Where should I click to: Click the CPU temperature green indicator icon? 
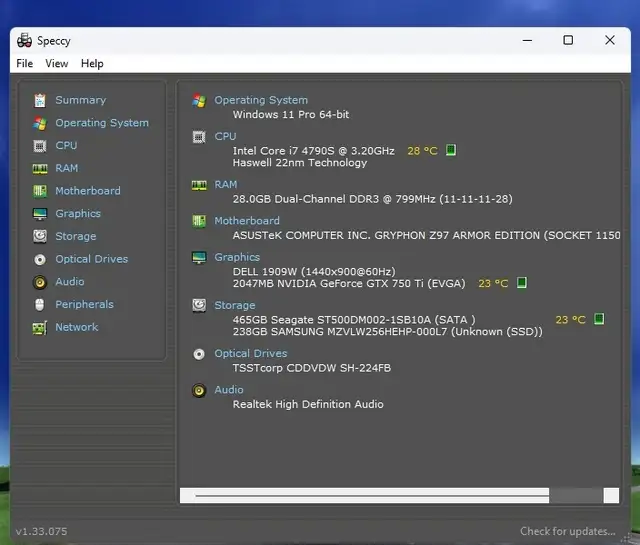coord(451,150)
